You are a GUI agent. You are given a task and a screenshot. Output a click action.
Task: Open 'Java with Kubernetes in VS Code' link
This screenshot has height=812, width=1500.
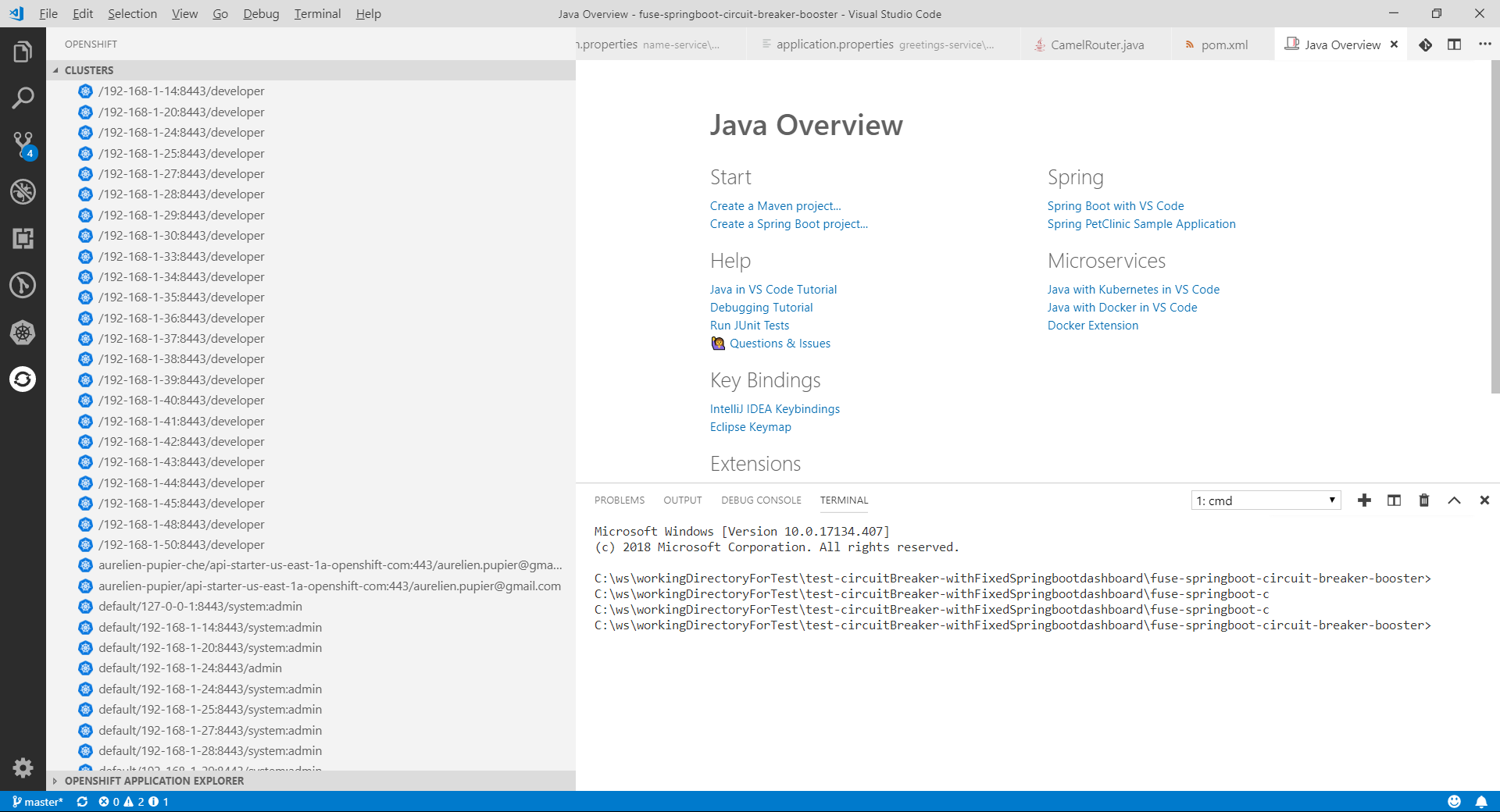tap(1133, 290)
